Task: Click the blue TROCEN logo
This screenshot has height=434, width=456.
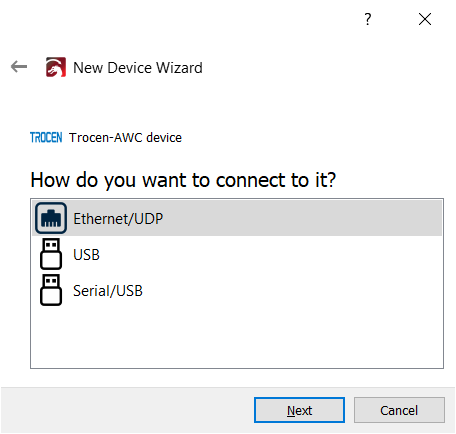Action: (46, 137)
